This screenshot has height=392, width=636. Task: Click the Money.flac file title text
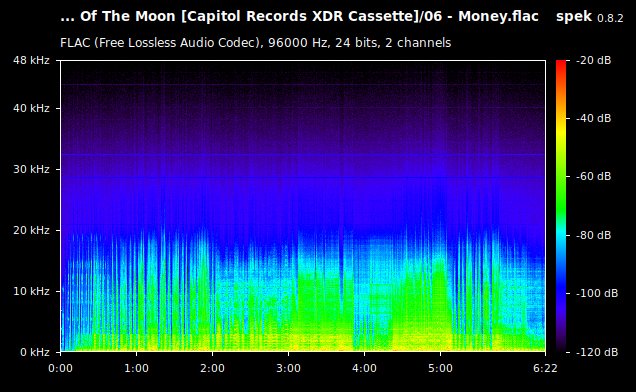click(299, 17)
